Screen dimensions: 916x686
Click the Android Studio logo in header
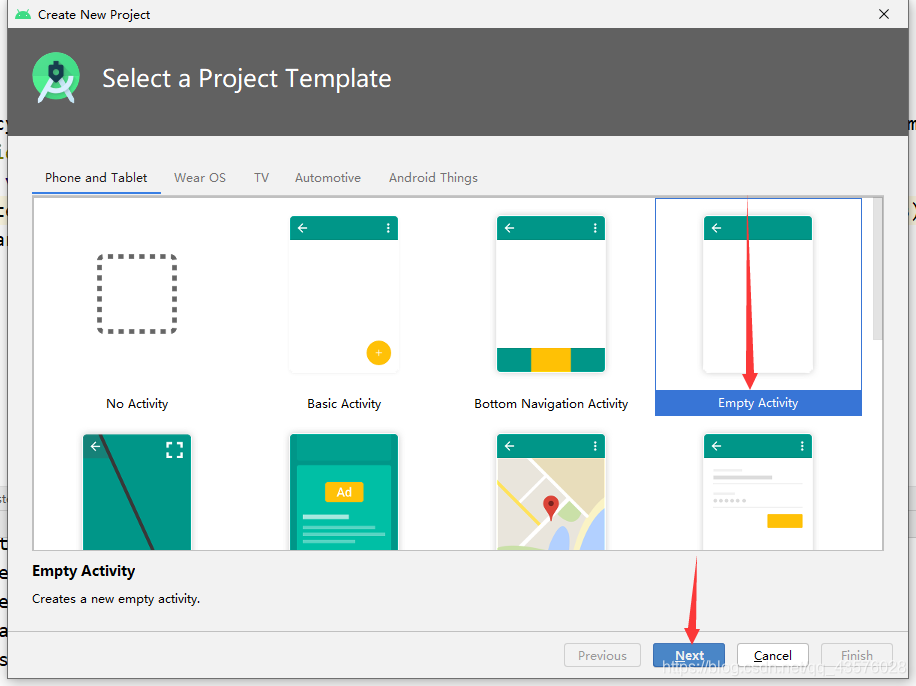(56, 78)
